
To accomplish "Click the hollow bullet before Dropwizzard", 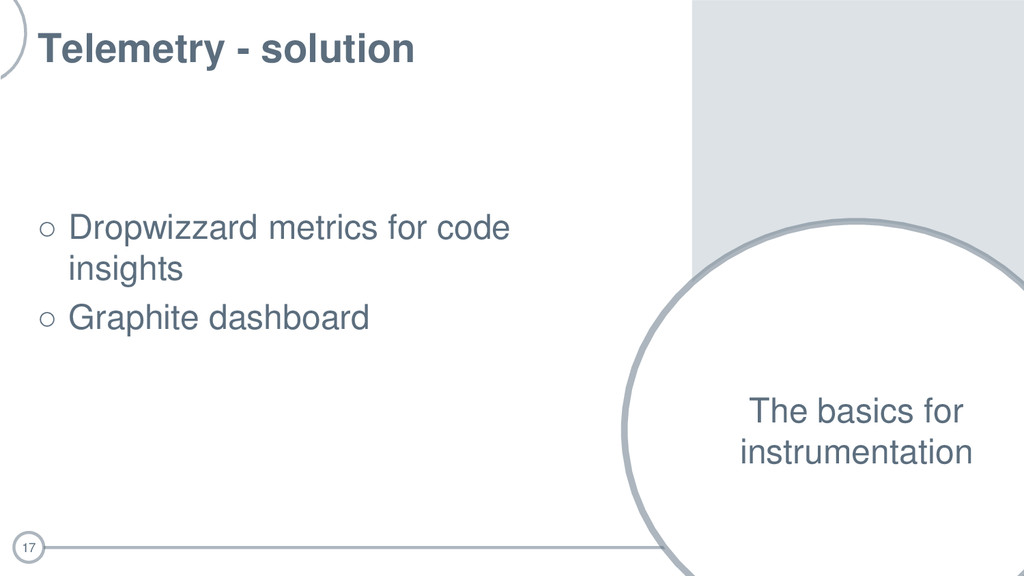I will 47,229.
